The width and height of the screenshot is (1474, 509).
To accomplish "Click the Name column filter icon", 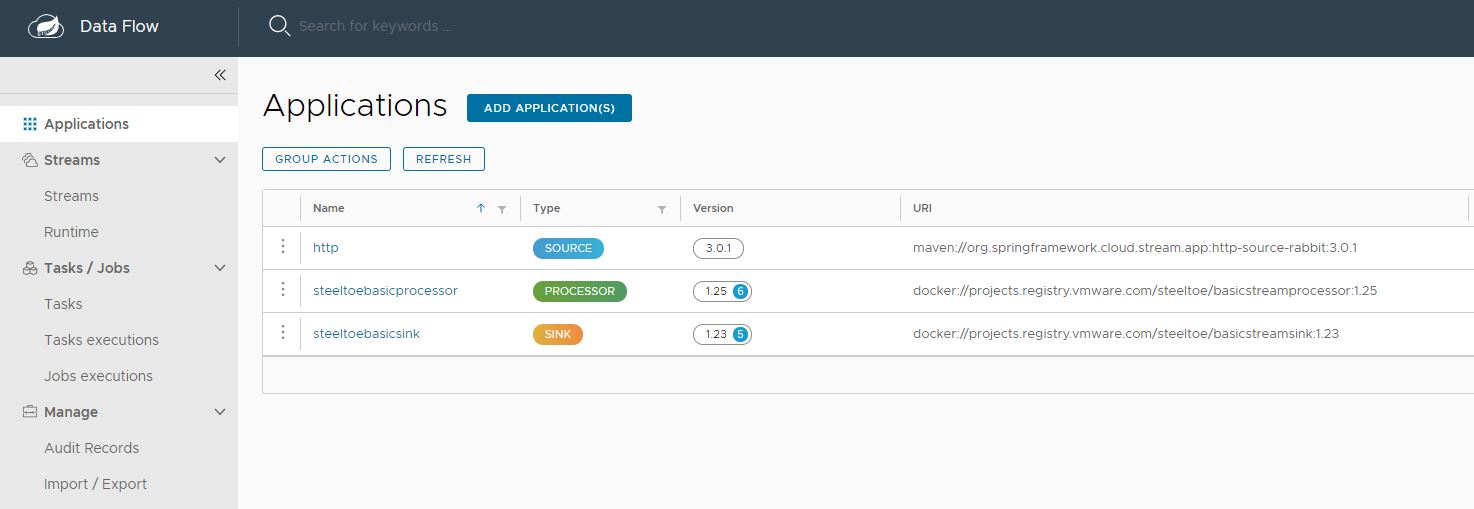I will point(502,209).
